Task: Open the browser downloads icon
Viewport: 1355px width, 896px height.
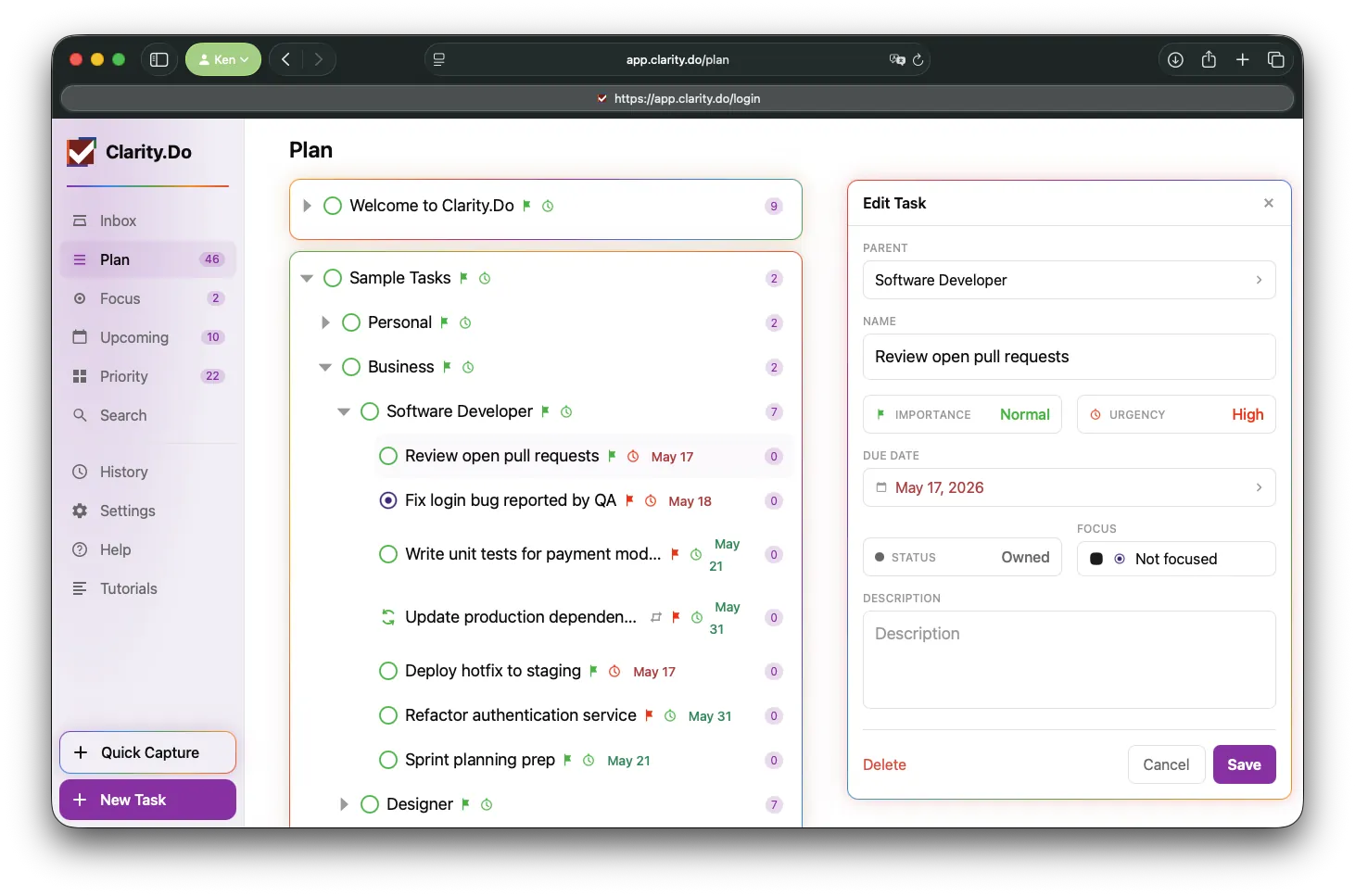Action: 1175,59
